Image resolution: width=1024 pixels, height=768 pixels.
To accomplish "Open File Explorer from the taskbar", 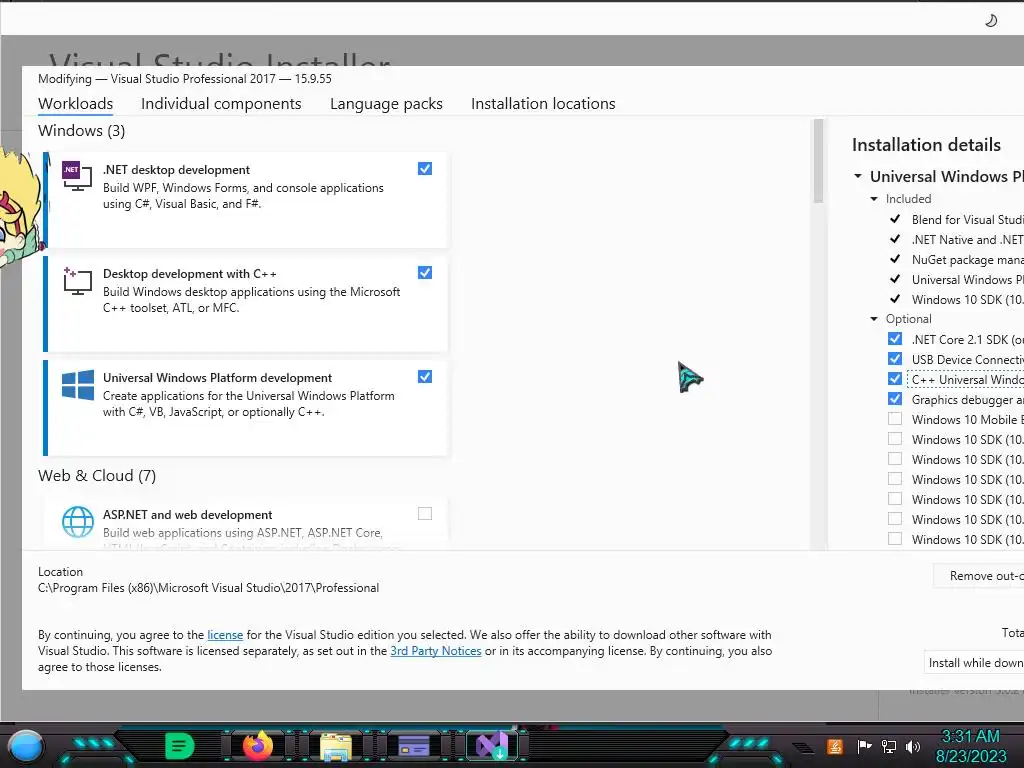I will 336,746.
